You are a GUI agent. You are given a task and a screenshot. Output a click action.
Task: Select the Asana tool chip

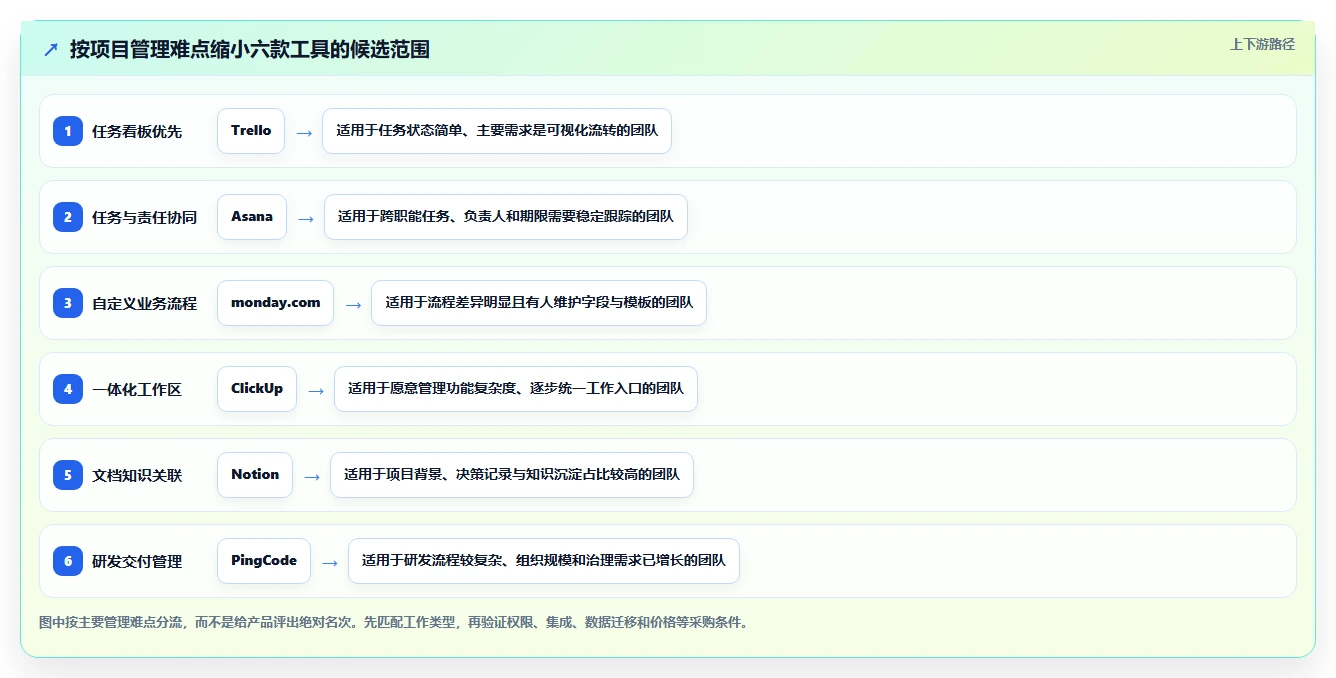(x=252, y=217)
